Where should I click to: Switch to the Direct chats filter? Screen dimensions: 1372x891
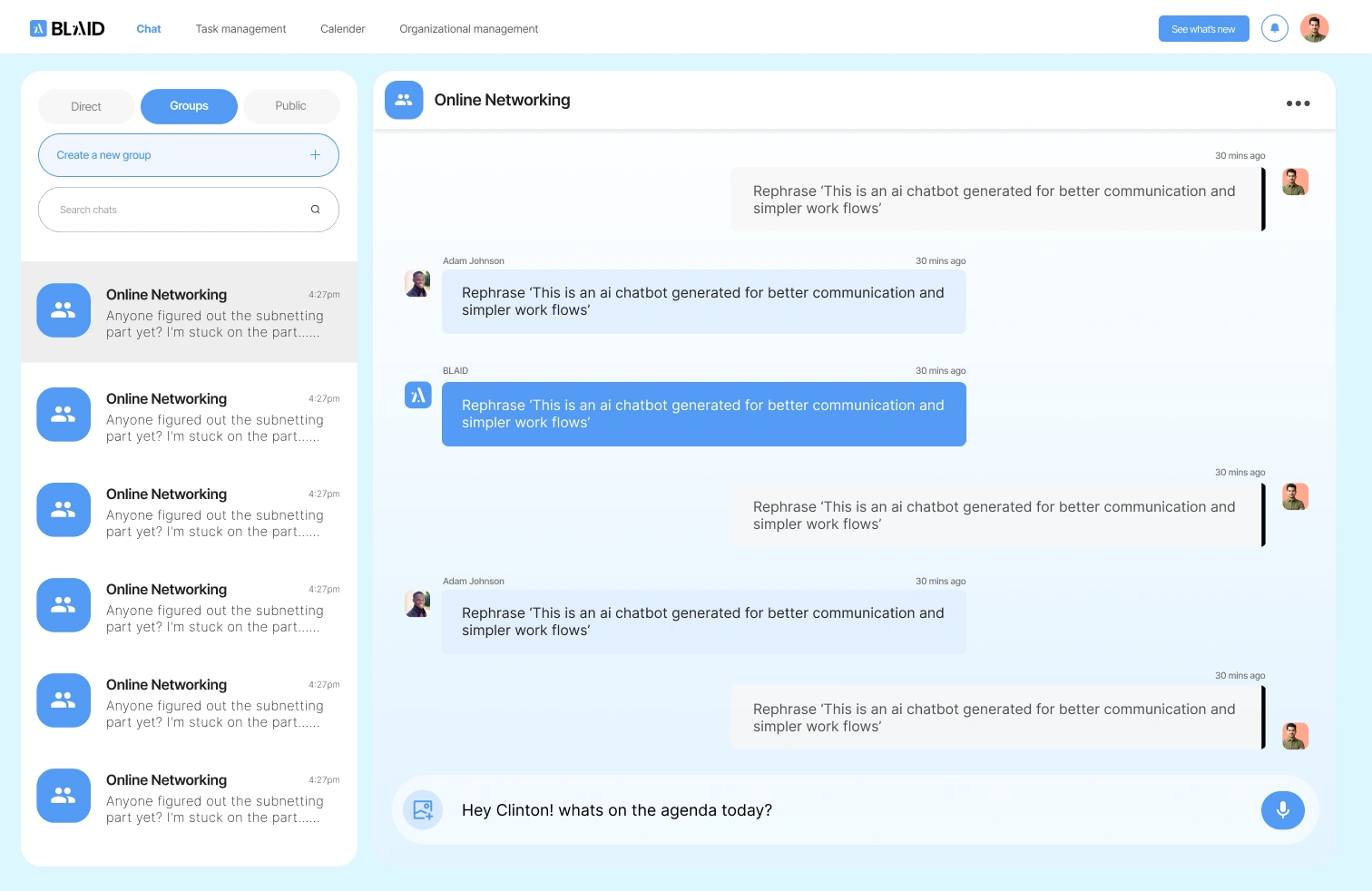pyautogui.click(x=85, y=106)
